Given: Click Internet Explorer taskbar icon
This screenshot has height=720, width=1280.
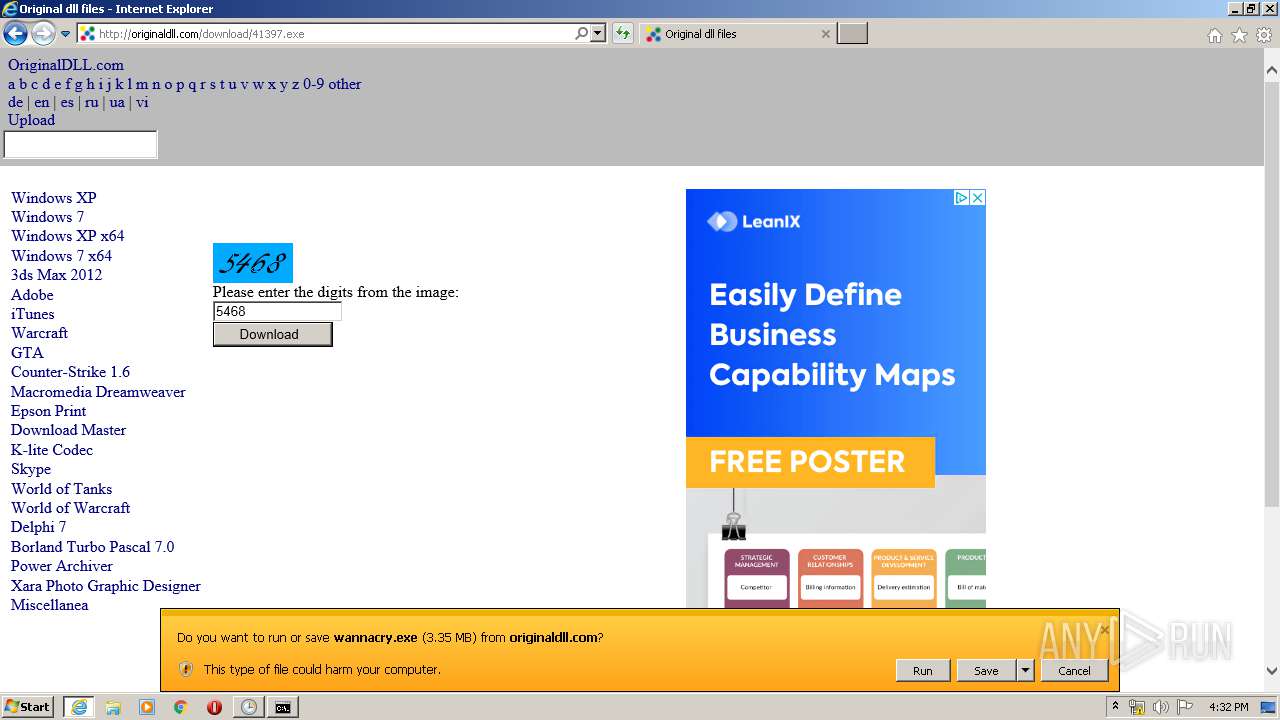Looking at the screenshot, I should 79,707.
